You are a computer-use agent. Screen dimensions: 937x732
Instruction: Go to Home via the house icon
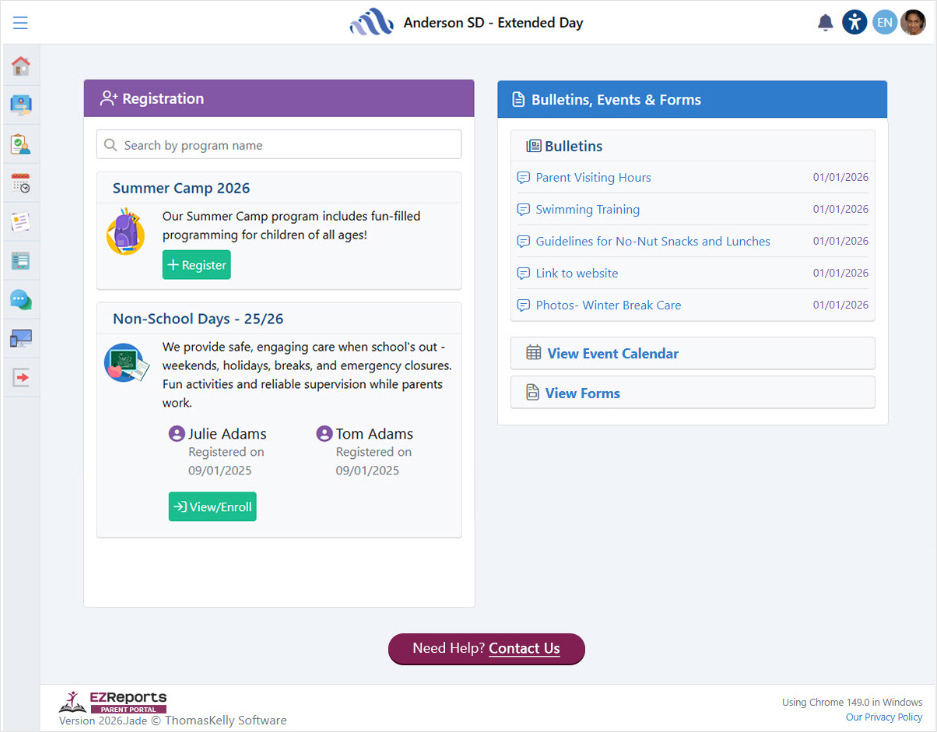click(21, 66)
